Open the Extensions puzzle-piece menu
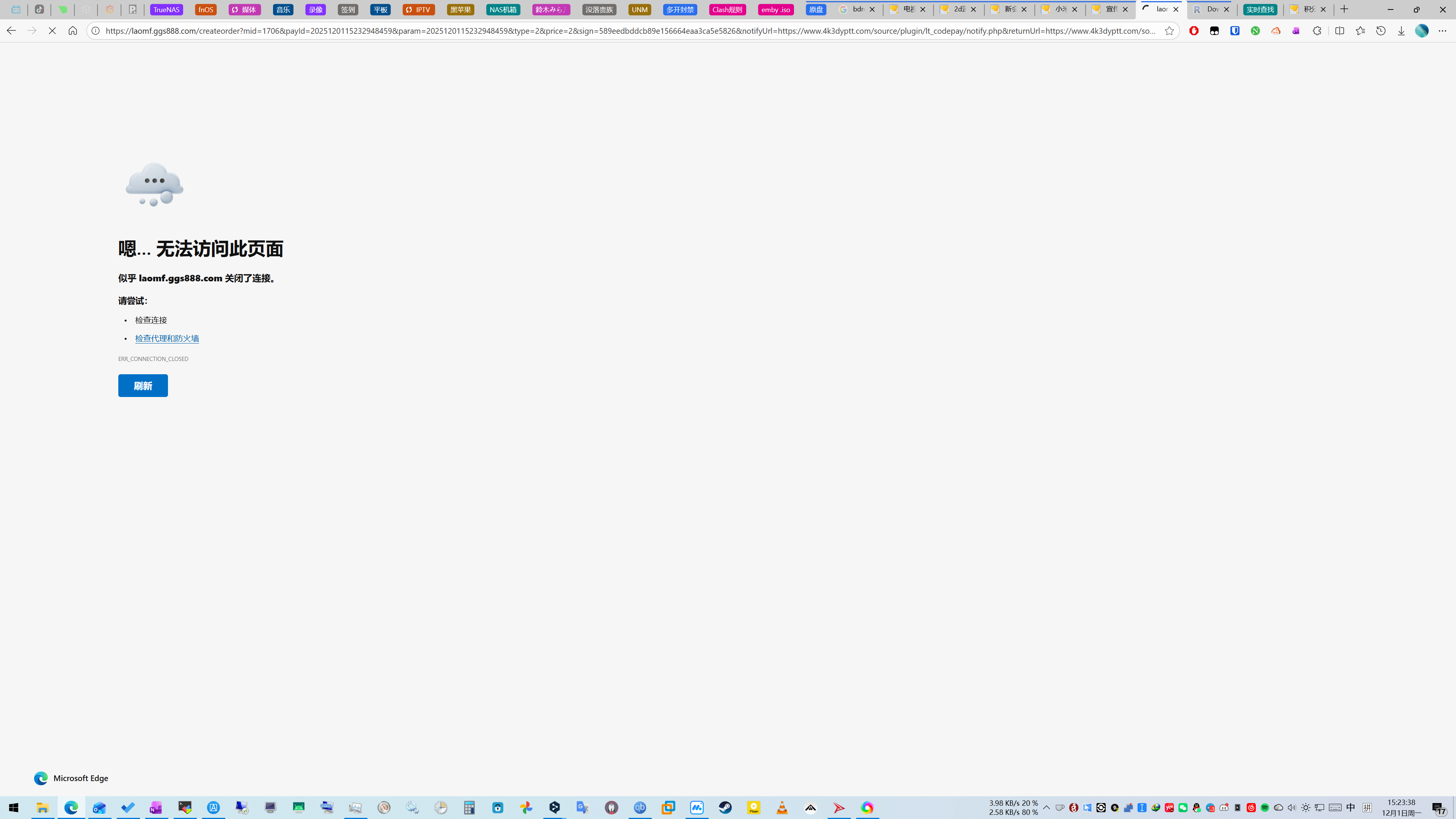Image resolution: width=1456 pixels, height=819 pixels. pos(1317,31)
